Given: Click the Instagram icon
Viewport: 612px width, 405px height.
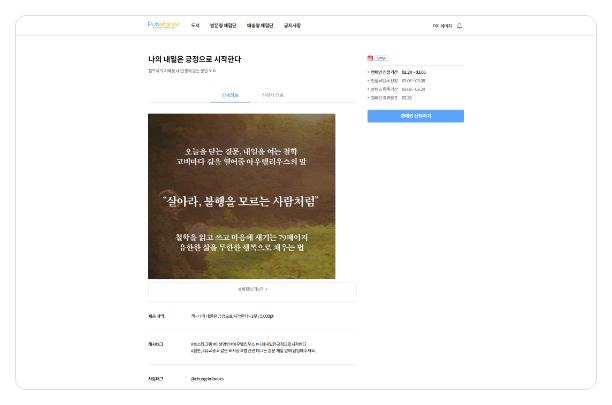Looking at the screenshot, I should pyautogui.click(x=370, y=59).
